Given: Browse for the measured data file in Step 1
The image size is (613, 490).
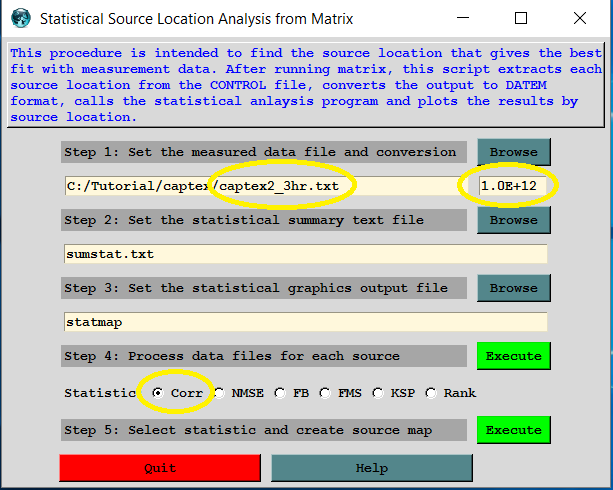Looking at the screenshot, I should click(513, 152).
